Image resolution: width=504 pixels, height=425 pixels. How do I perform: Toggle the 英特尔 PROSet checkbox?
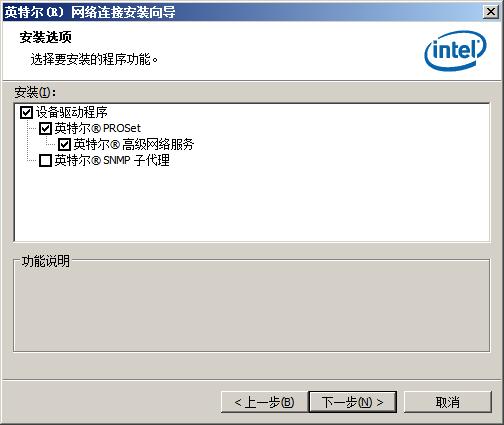pos(45,128)
